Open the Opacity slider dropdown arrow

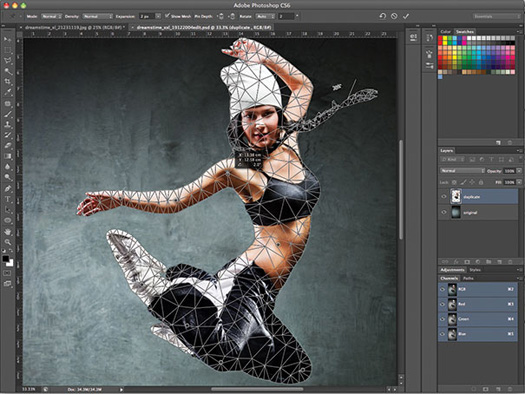[519, 171]
